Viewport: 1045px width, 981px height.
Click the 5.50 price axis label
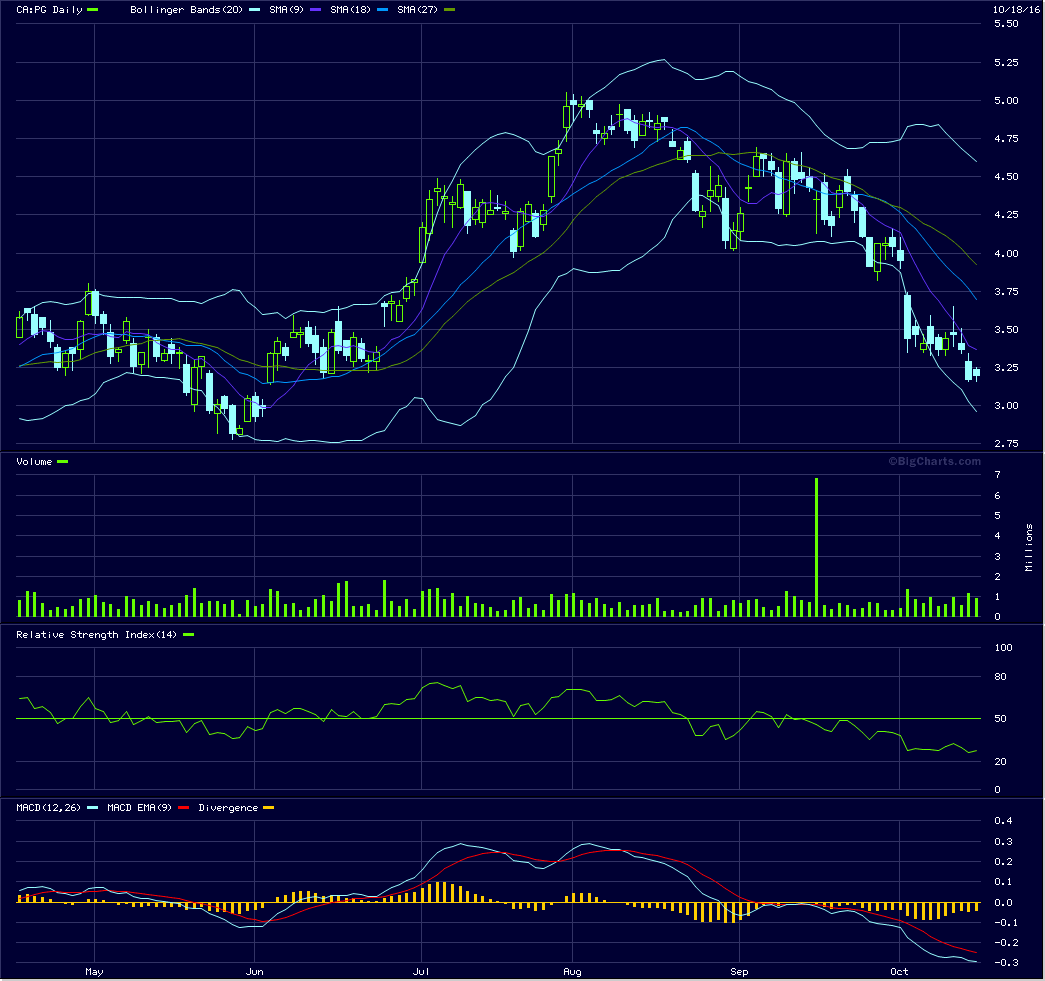pos(1006,23)
